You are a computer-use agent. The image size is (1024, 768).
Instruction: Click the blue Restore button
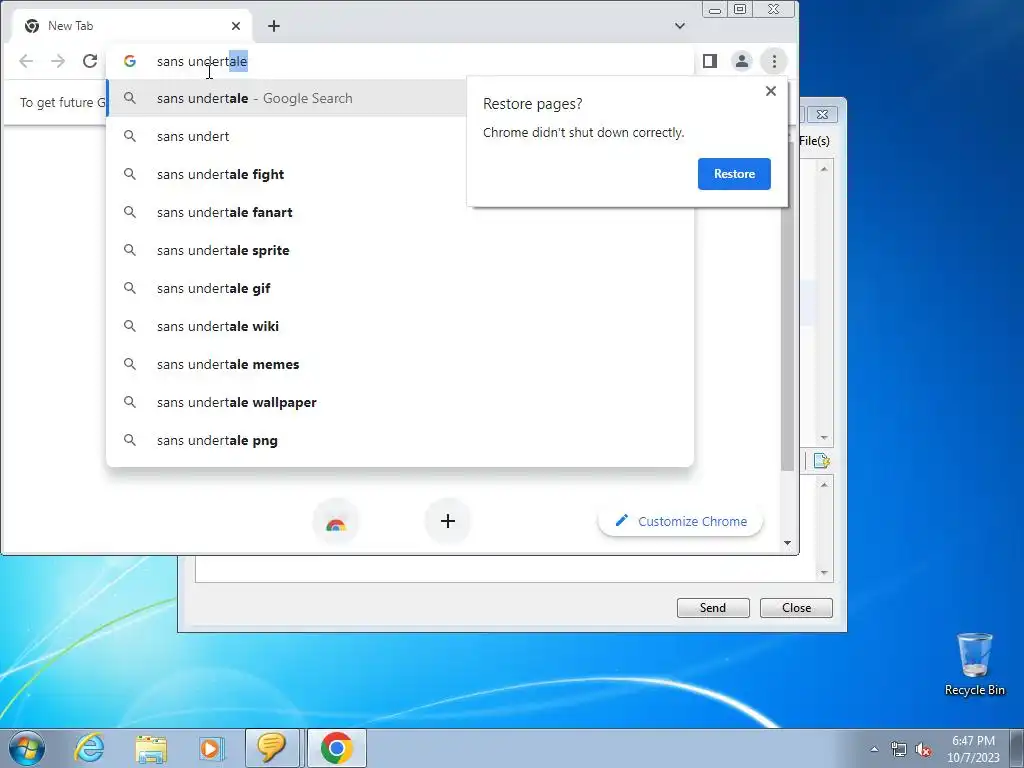pos(734,174)
